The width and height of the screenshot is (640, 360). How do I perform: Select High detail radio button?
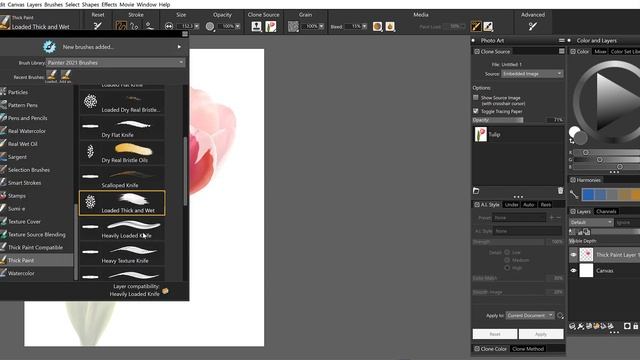pyautogui.click(x=507, y=268)
